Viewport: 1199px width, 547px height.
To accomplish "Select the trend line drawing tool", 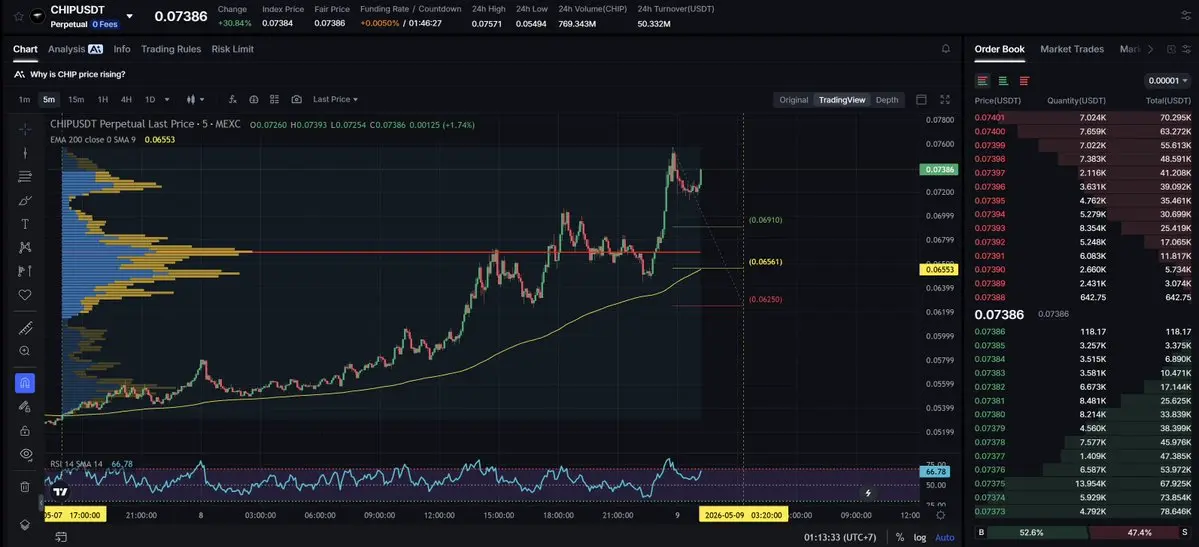I will click(x=24, y=153).
